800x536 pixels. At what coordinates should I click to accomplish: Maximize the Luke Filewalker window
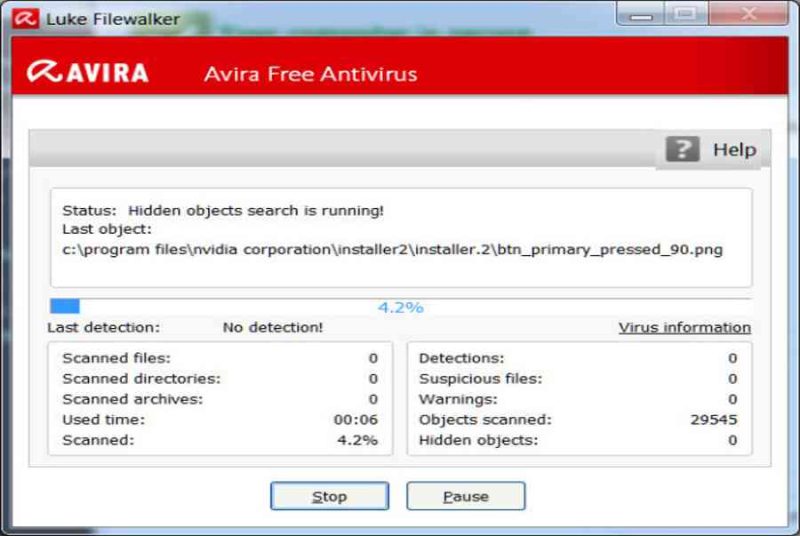tap(685, 14)
